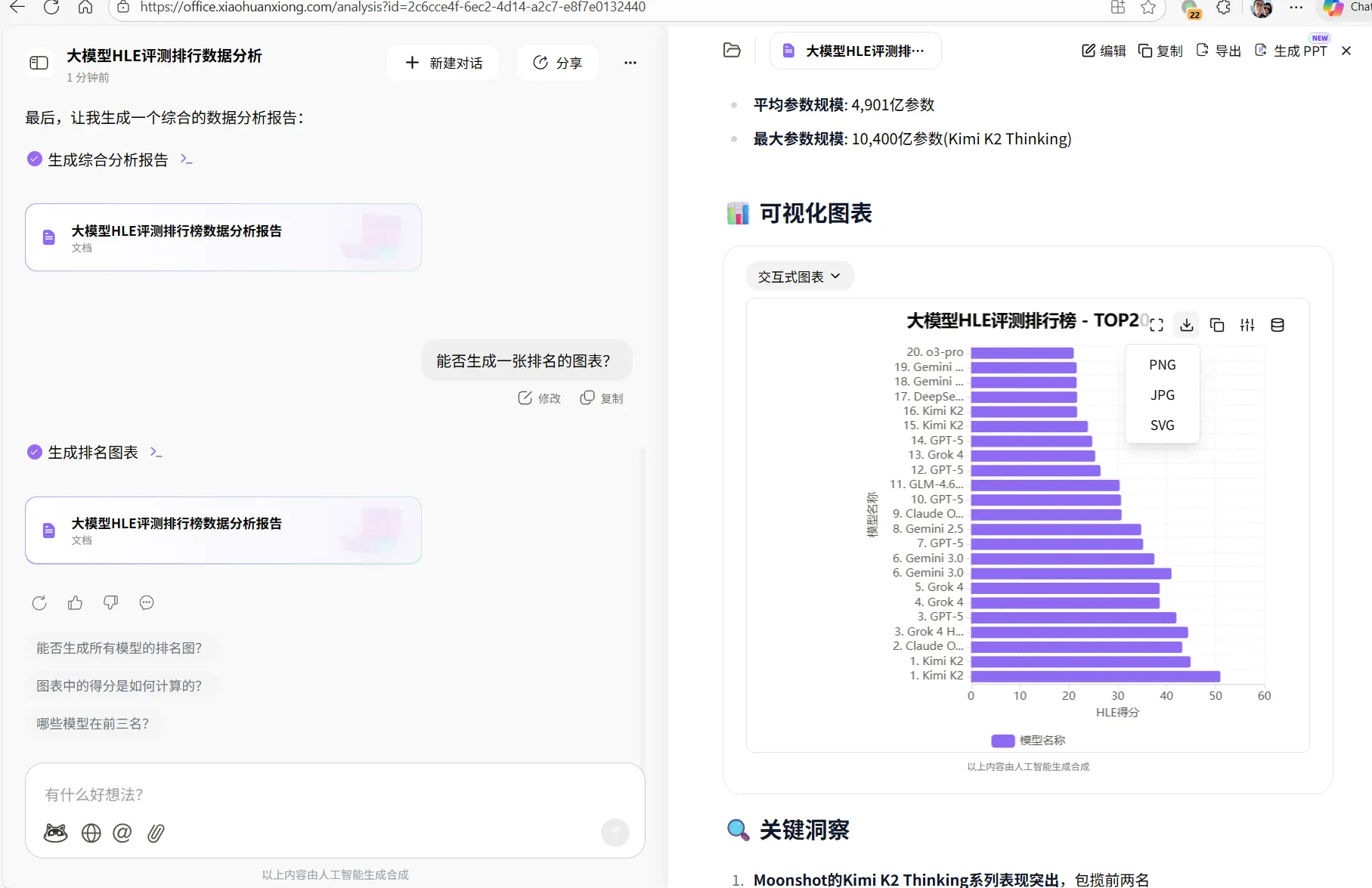
Task: View chart data table icon
Action: coord(1278,325)
